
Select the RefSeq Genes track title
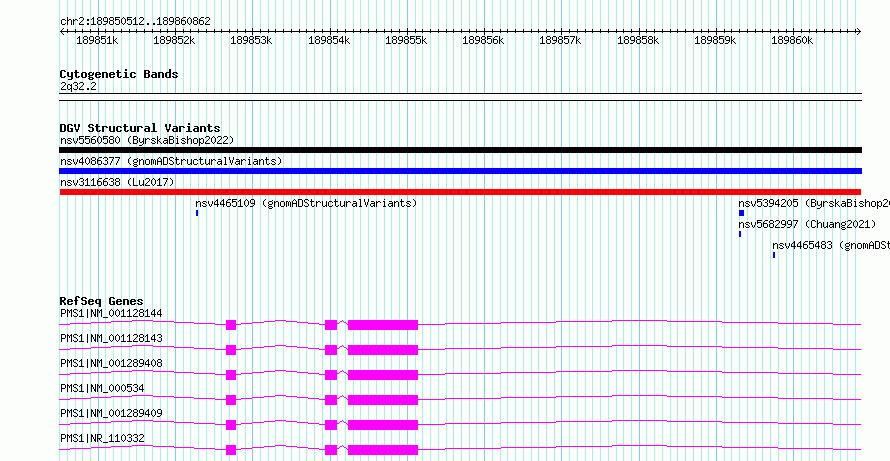tap(102, 301)
